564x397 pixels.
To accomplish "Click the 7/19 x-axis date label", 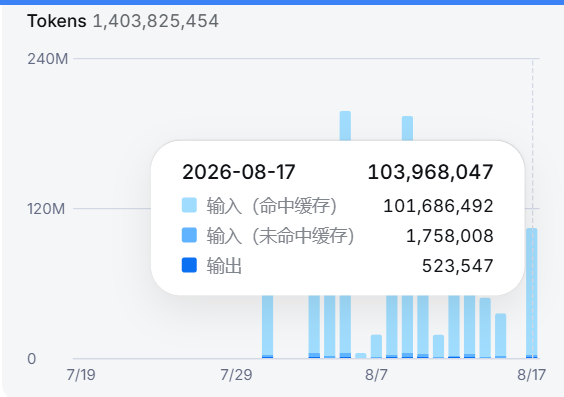I will point(81,375).
